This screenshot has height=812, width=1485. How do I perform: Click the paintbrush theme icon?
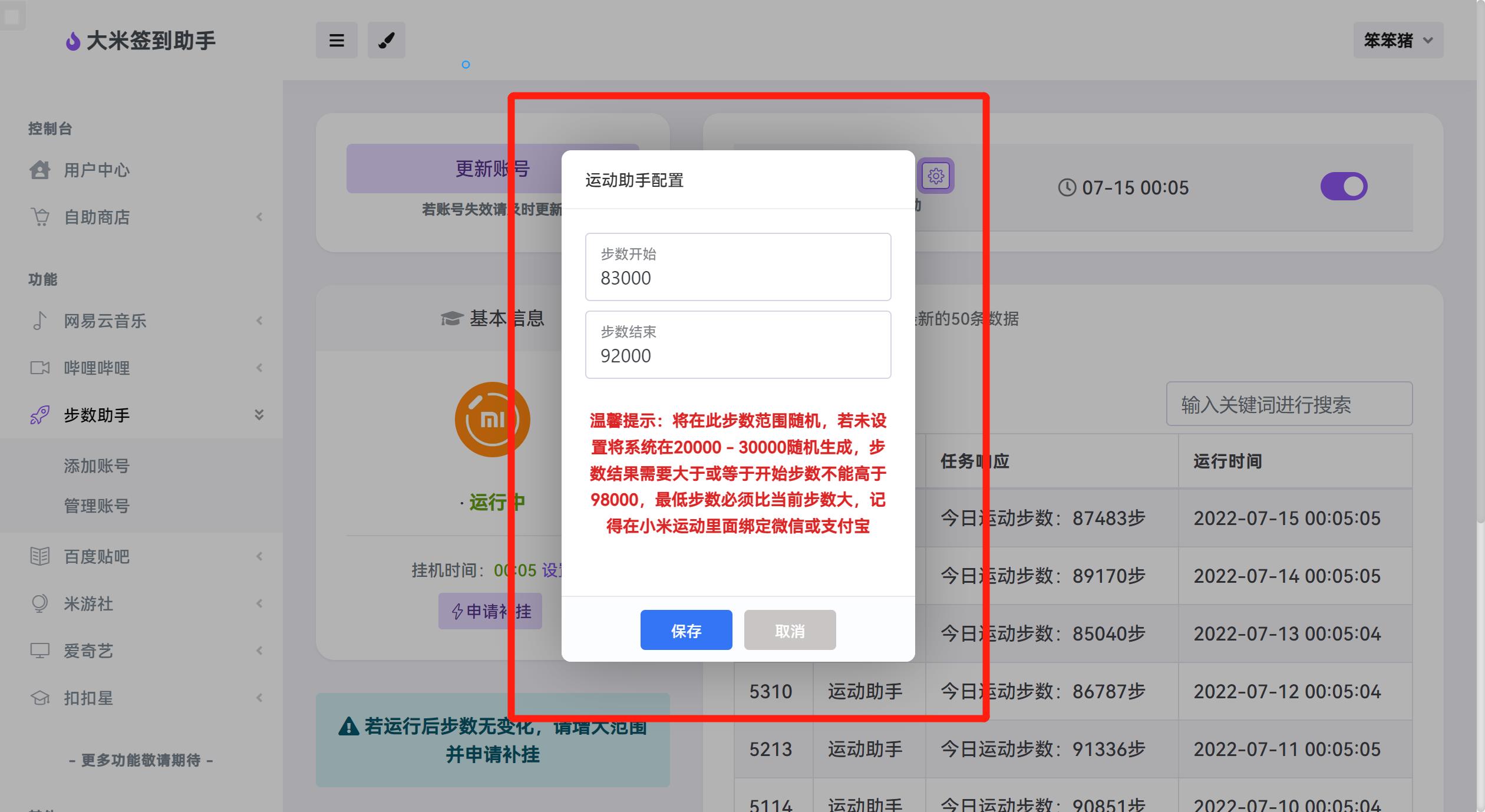(x=386, y=40)
